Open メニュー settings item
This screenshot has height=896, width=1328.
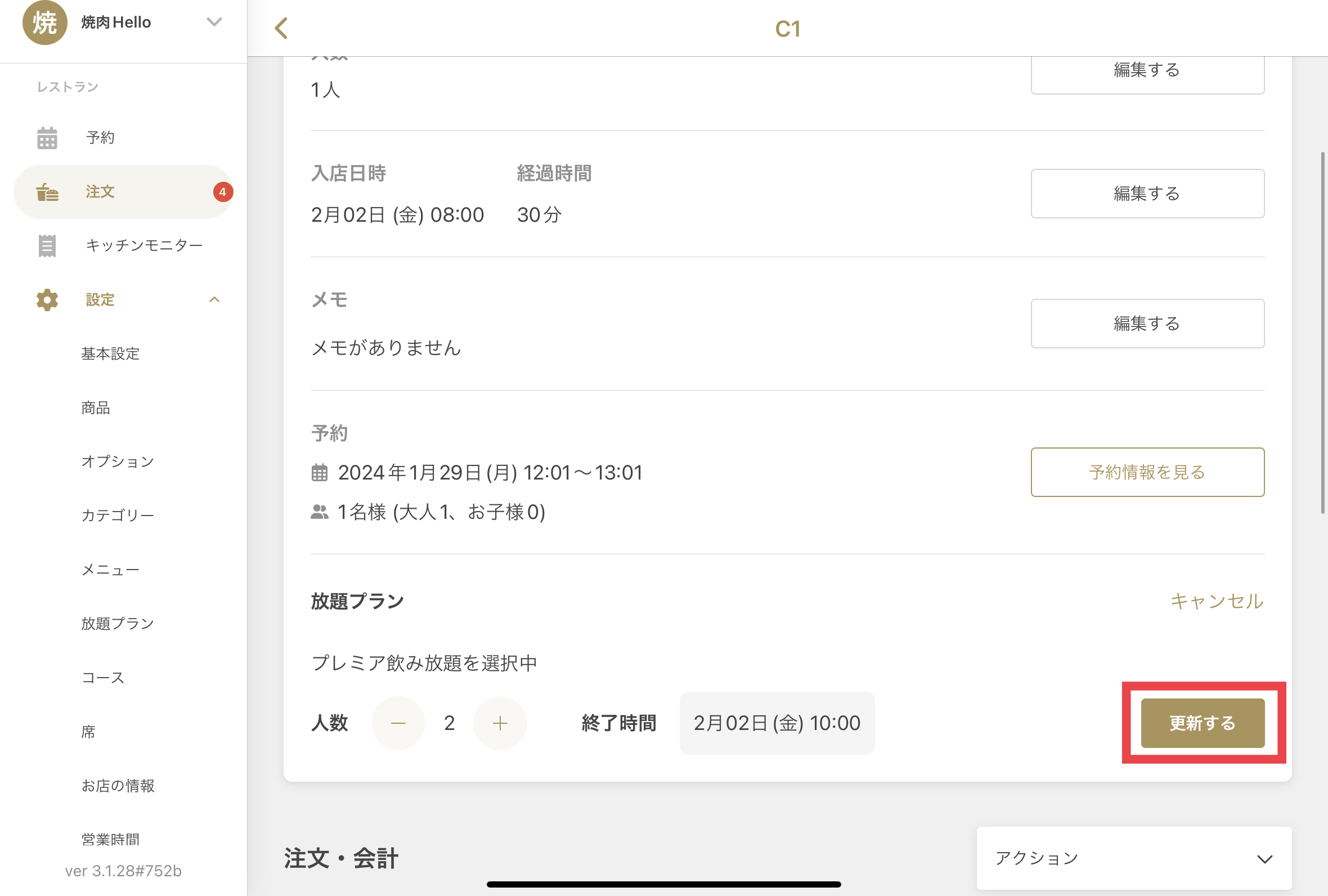(x=110, y=570)
